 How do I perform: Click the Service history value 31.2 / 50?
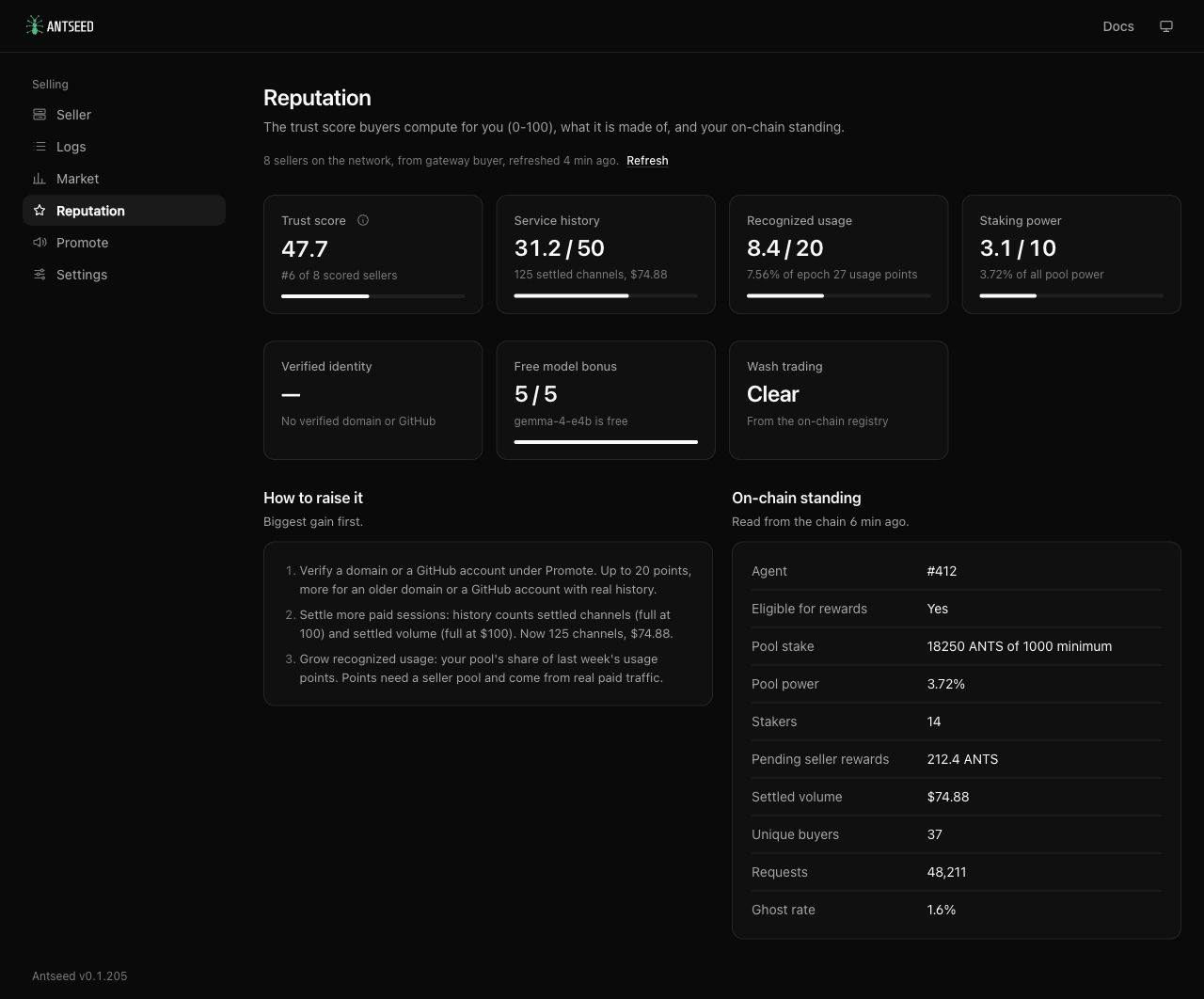point(560,248)
